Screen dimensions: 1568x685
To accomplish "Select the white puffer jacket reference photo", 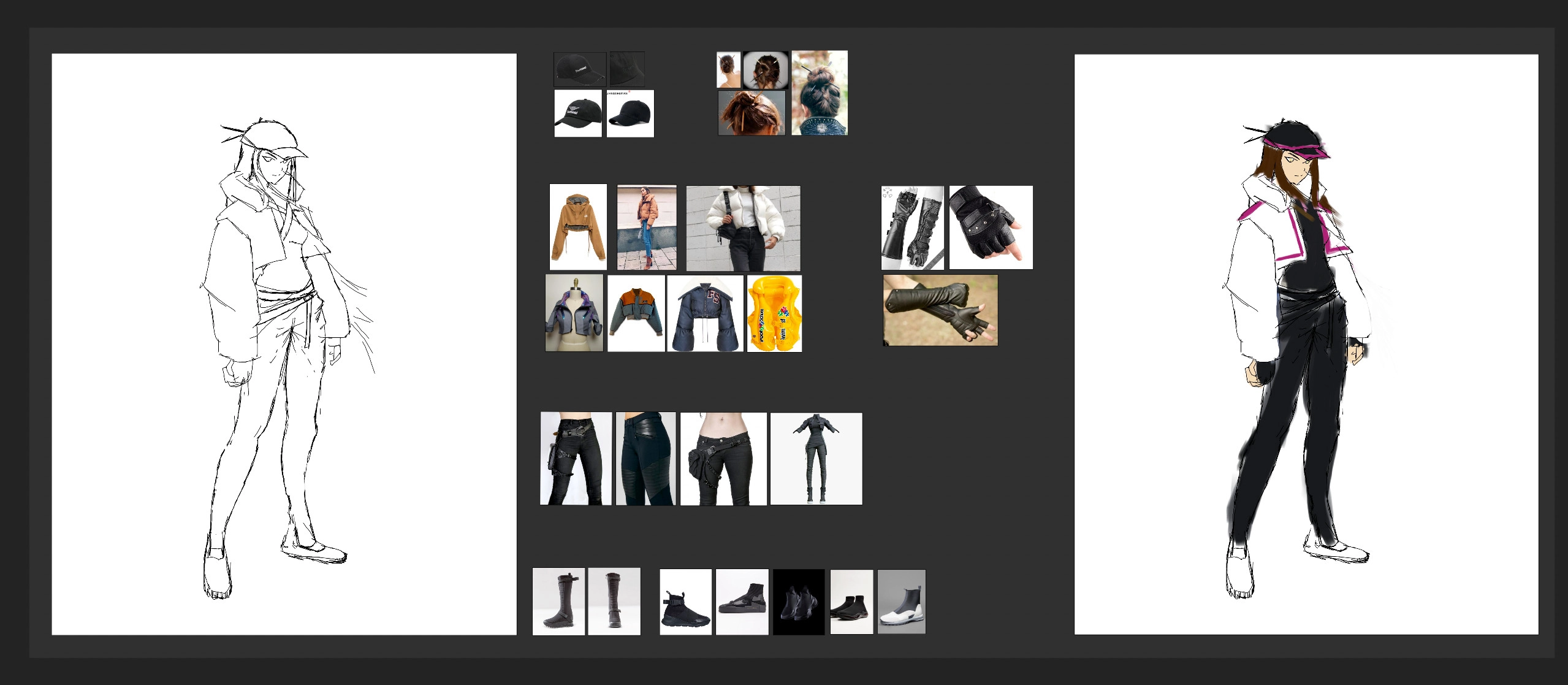I will 743,228.
